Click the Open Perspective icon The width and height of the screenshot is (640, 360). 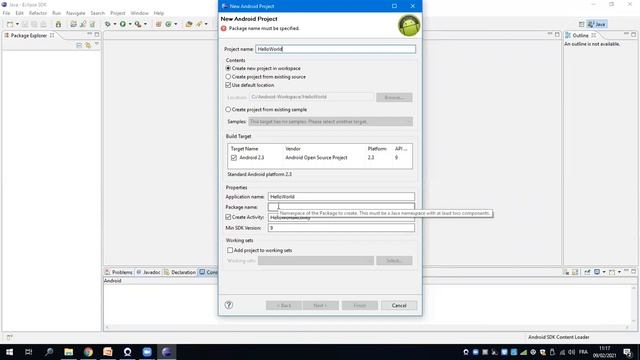(x=581, y=24)
